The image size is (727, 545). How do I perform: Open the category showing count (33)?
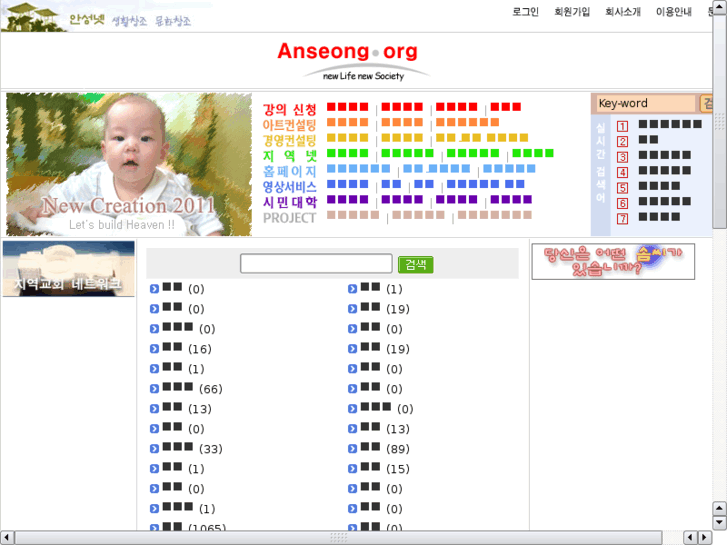coord(192,448)
